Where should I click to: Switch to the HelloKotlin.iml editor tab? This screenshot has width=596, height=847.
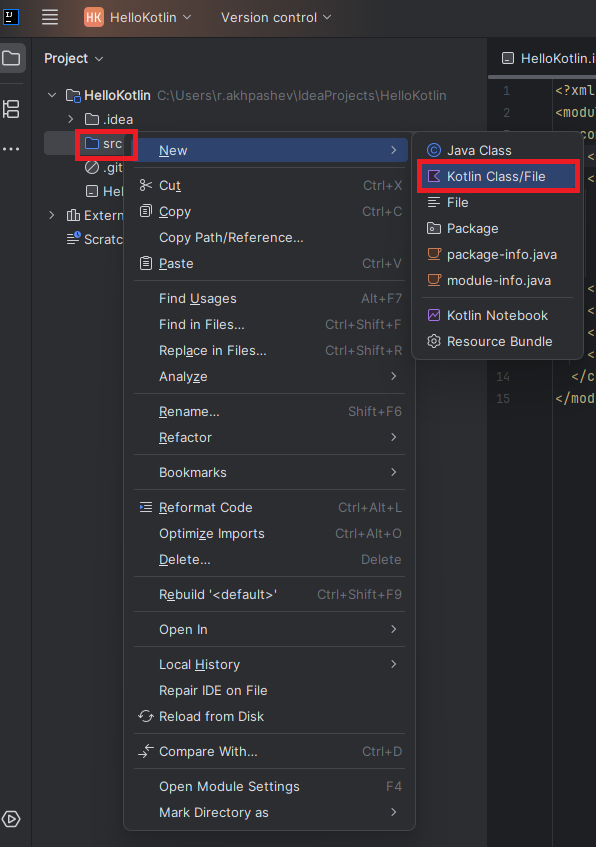[x=548, y=58]
